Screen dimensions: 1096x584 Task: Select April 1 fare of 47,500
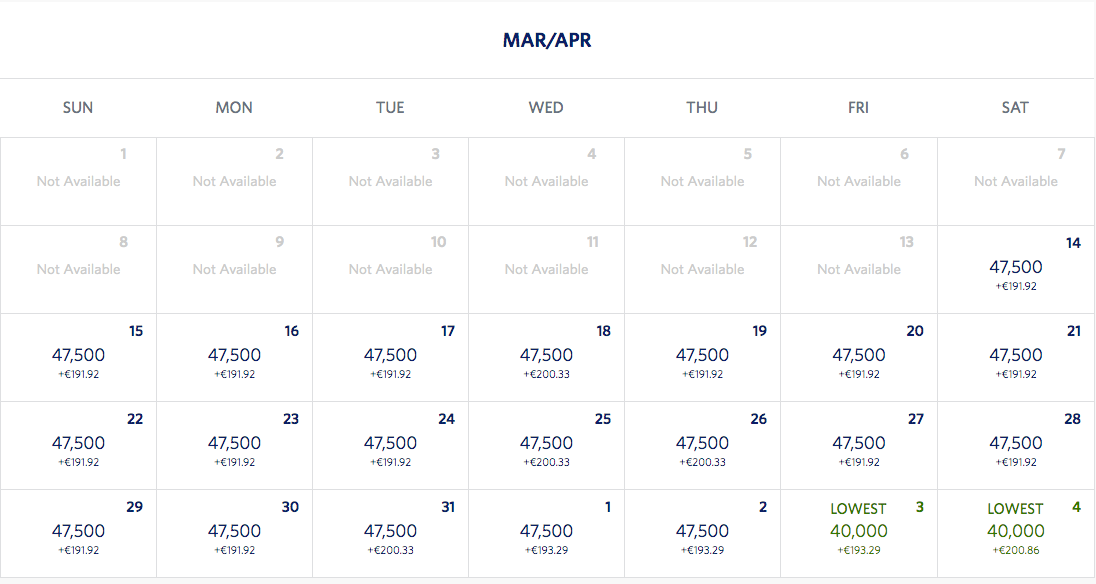click(546, 532)
